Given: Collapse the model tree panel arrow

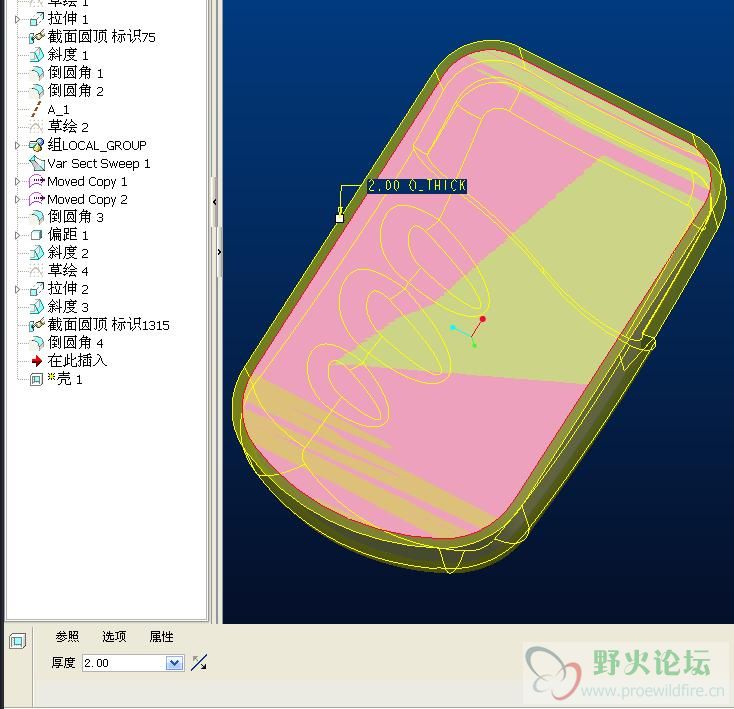Looking at the screenshot, I should [x=214, y=202].
